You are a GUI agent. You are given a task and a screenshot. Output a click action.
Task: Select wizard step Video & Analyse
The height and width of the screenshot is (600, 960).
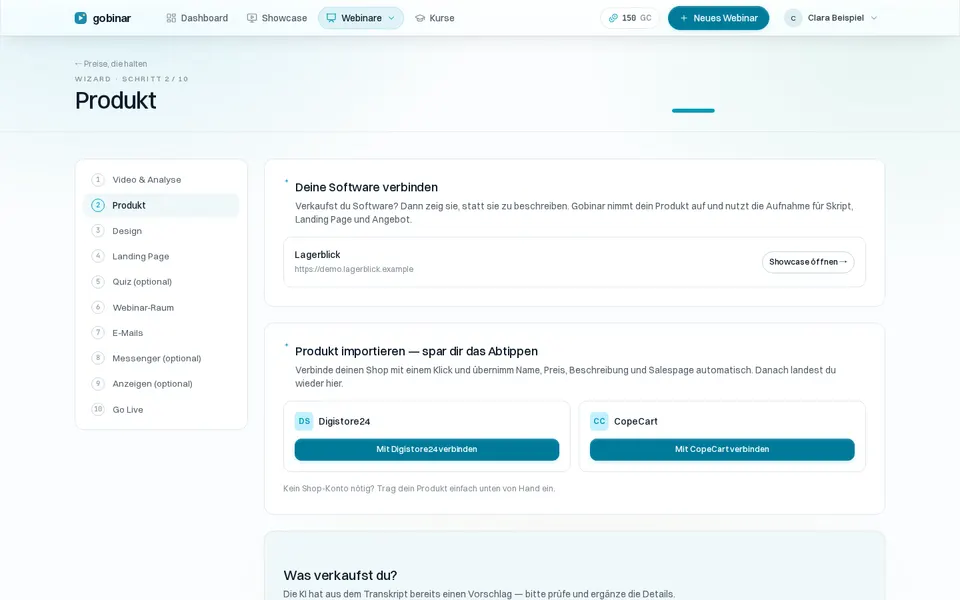tap(161, 179)
